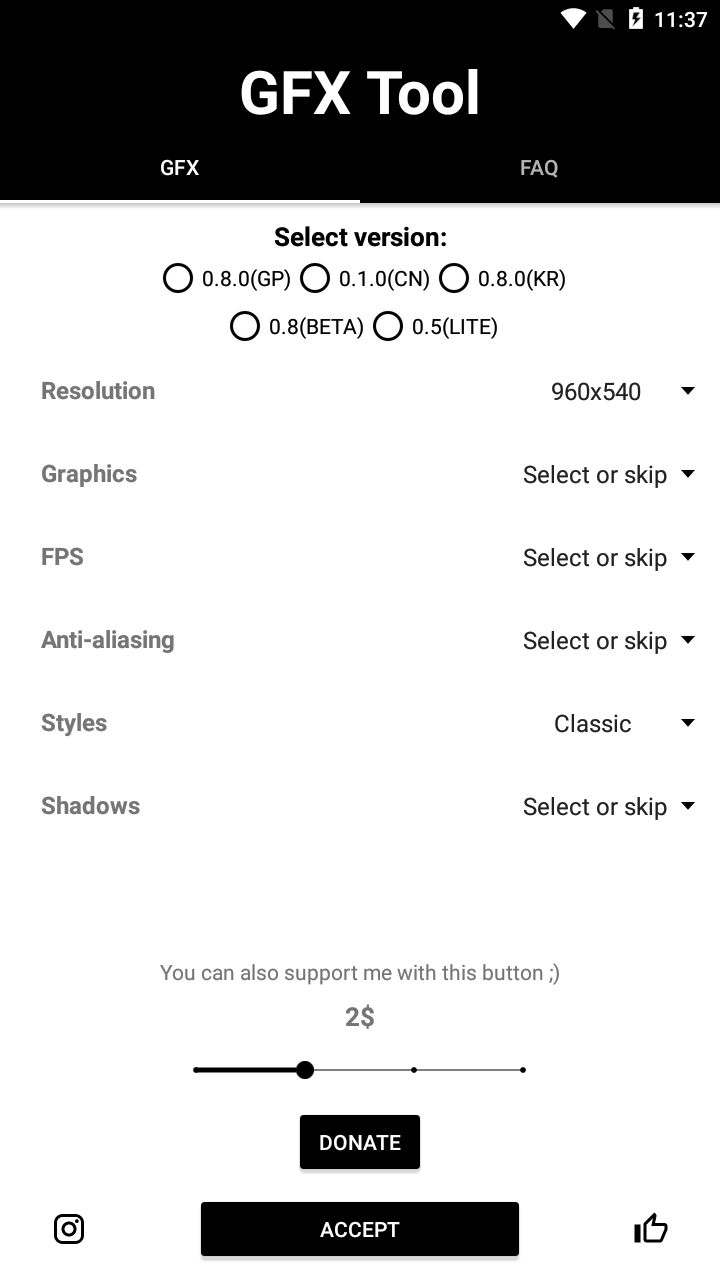Choose the 0.8.0(KR) version option
Viewport: 720px width, 1280px height.
click(x=503, y=278)
